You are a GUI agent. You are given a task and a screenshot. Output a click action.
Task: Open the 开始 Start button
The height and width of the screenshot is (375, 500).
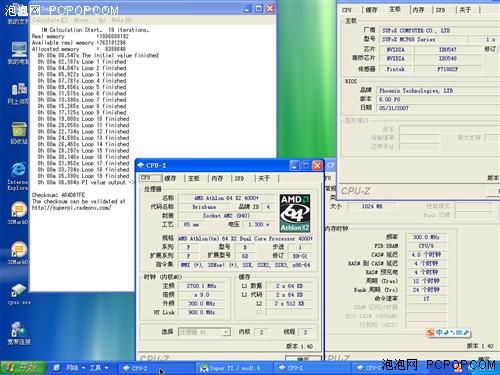click(x=23, y=368)
